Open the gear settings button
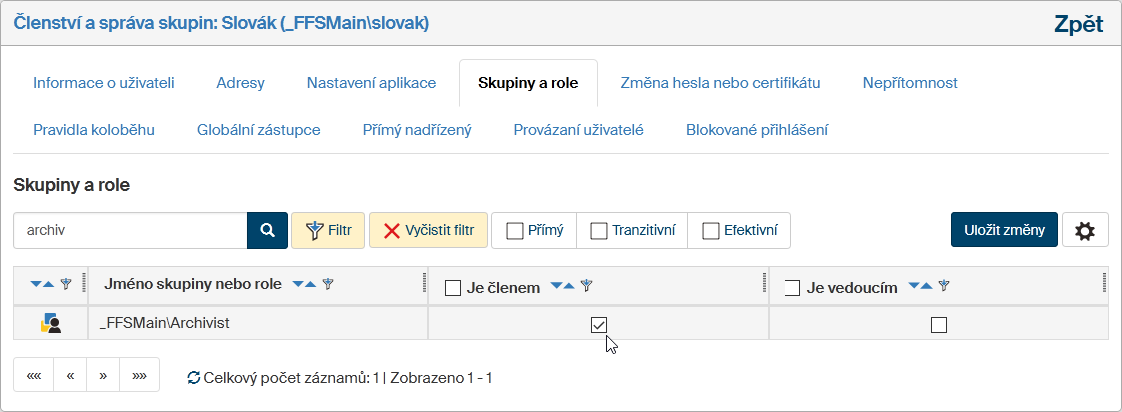Screen dimensions: 1122x412 (1084, 230)
